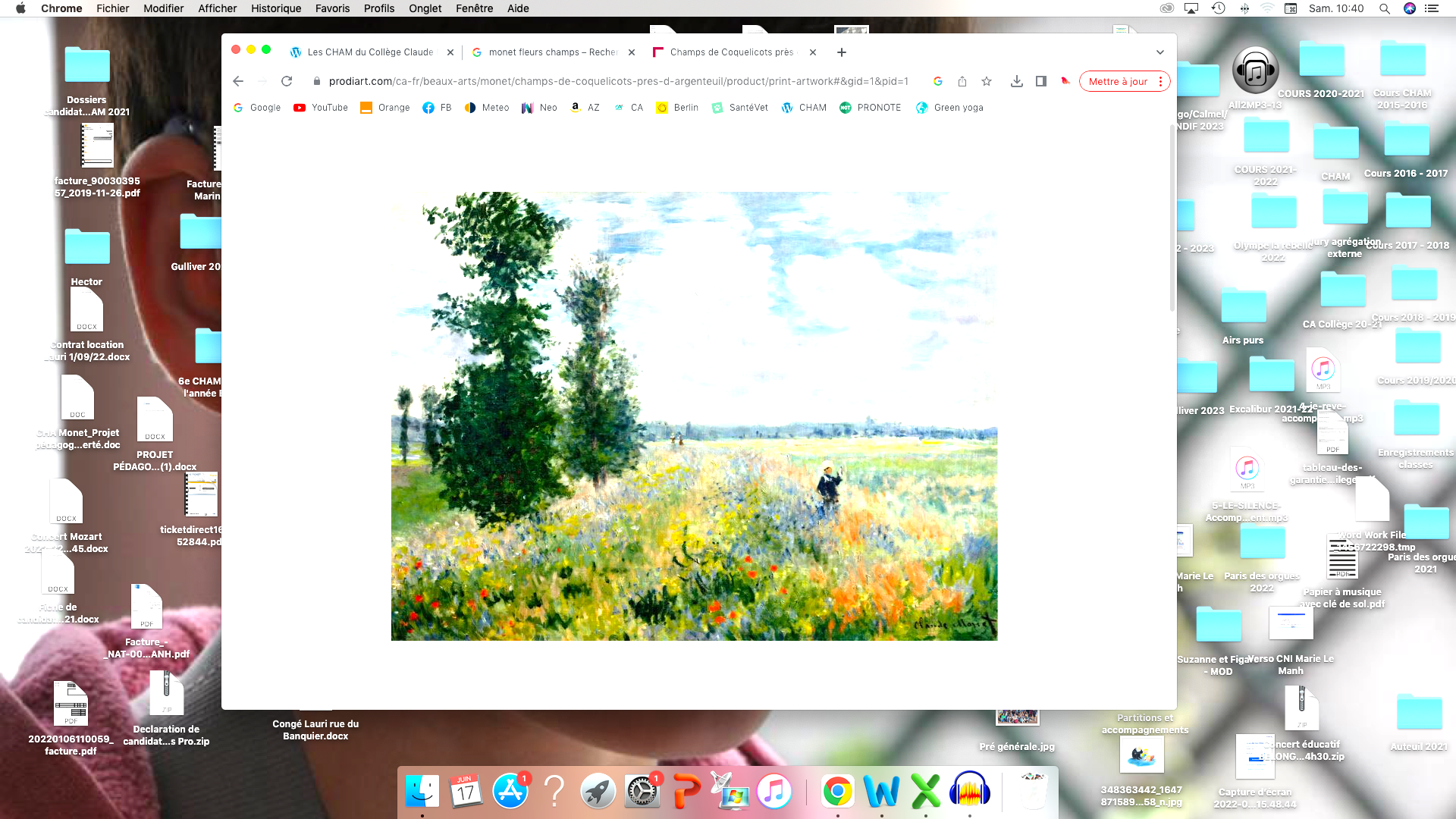Open the YouTube bookmark
Image resolution: width=1456 pixels, height=819 pixels.
(x=321, y=108)
